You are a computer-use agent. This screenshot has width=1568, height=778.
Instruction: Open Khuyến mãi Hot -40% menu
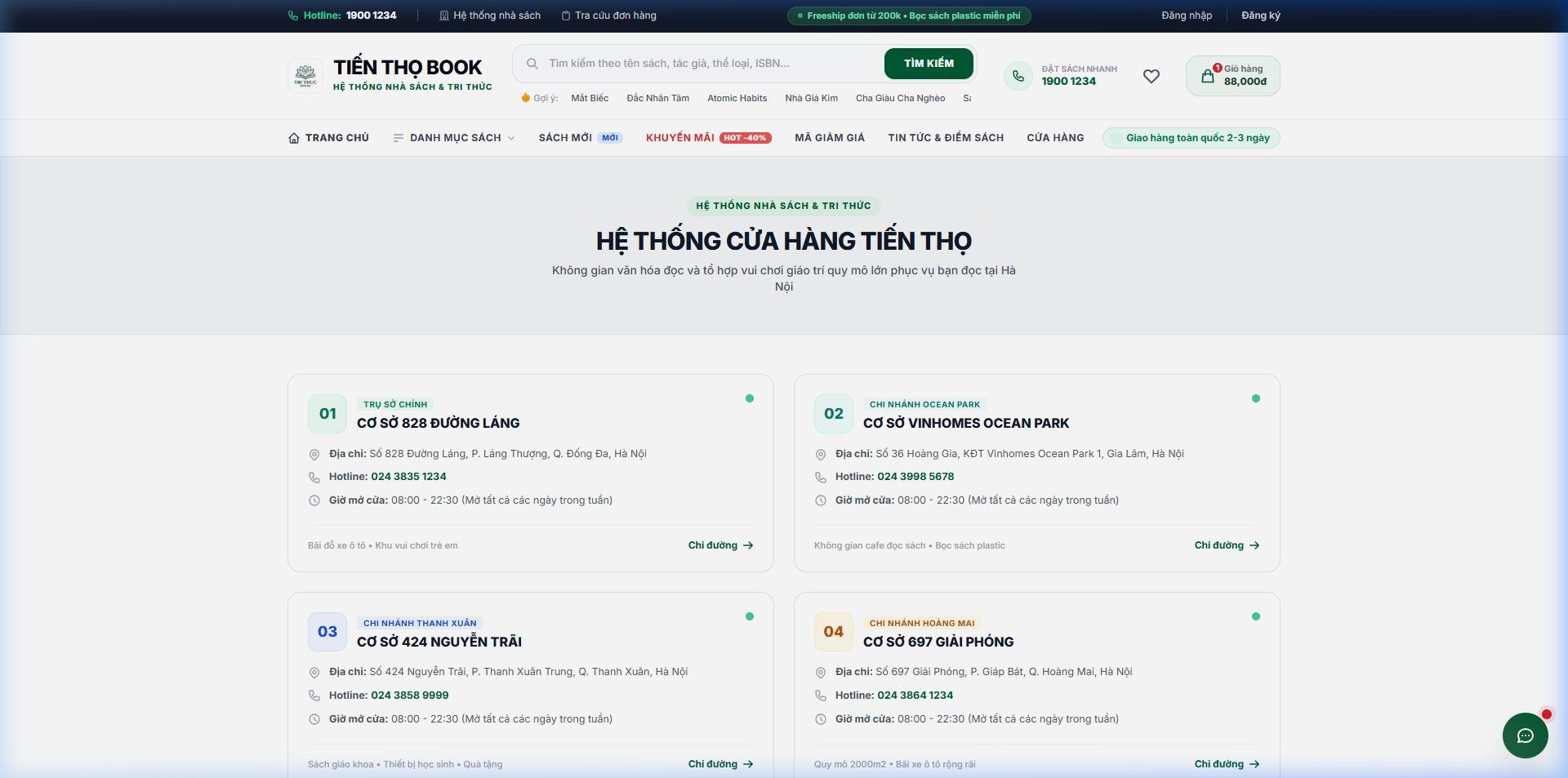click(x=709, y=138)
